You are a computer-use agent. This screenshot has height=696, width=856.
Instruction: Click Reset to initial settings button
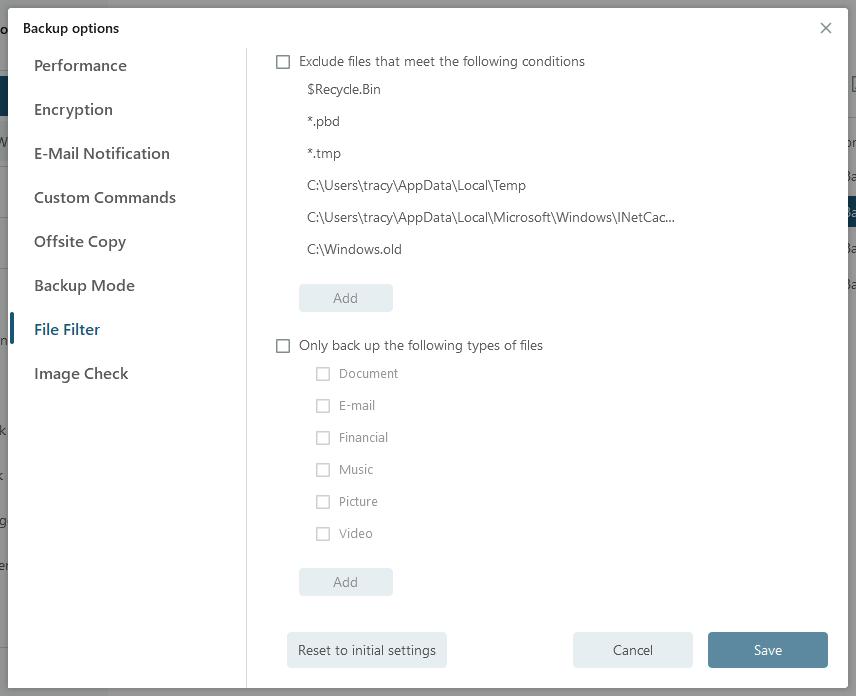[x=366, y=650]
